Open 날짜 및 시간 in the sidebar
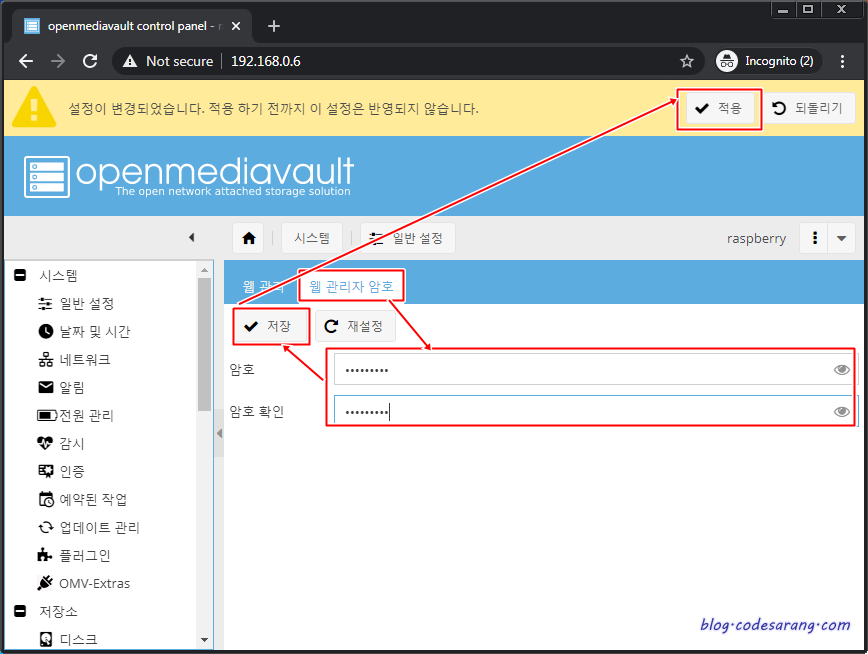Viewport: 868px width, 654px height. (84, 331)
